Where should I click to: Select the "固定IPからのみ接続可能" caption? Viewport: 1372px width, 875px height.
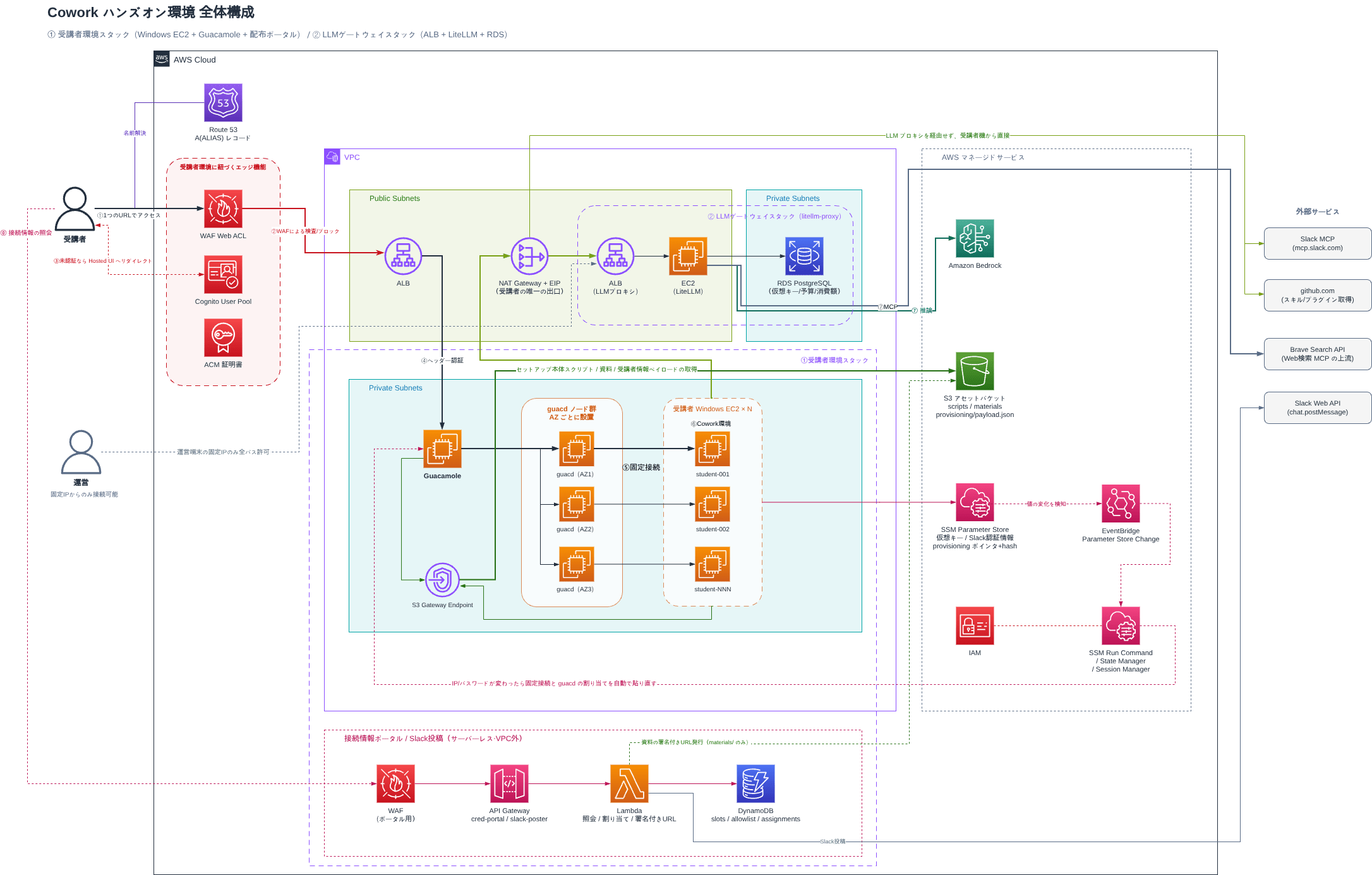pyautogui.click(x=84, y=495)
